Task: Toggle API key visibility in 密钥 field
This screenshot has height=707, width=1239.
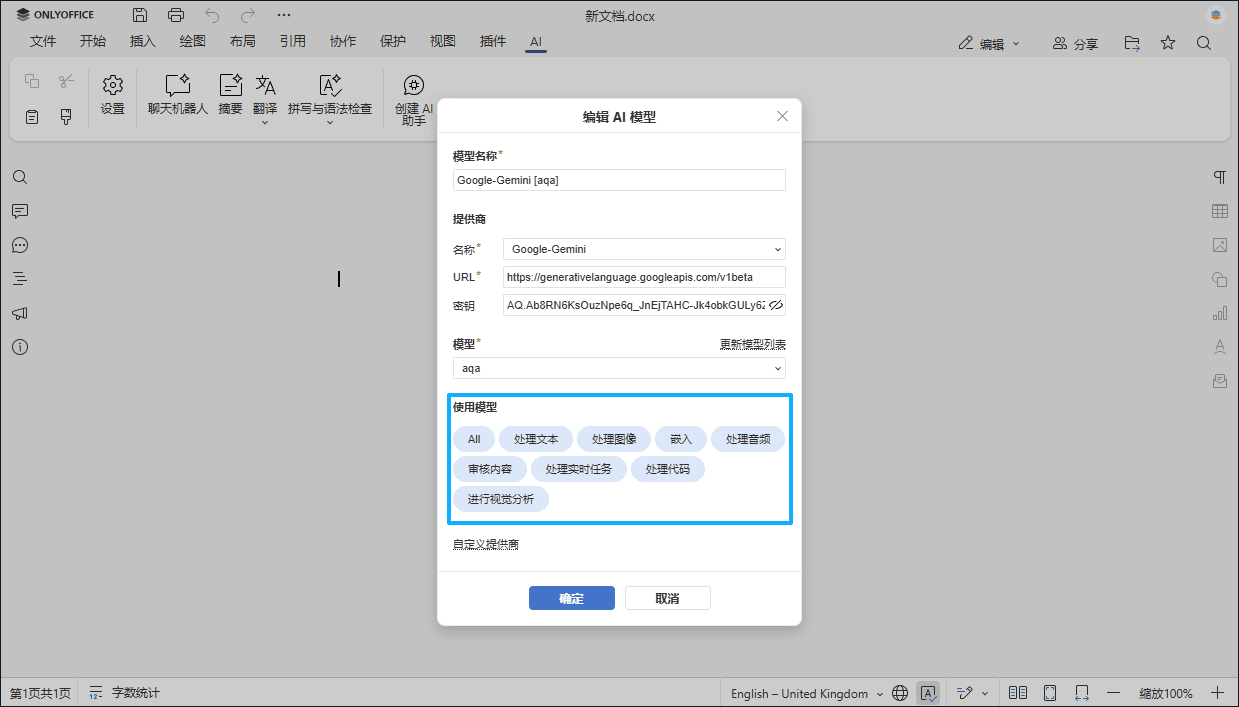Action: (x=777, y=305)
